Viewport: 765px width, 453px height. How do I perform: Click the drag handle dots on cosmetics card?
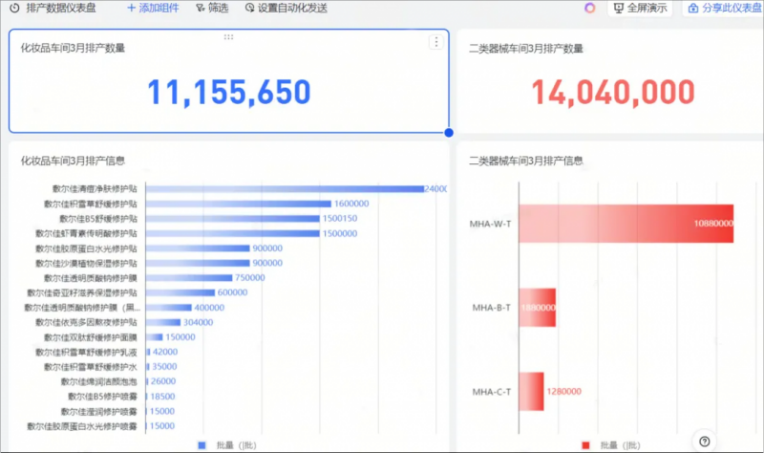click(228, 36)
